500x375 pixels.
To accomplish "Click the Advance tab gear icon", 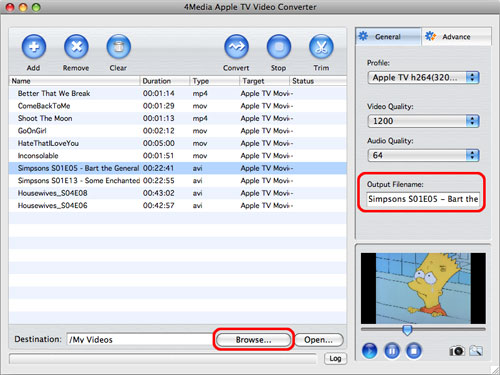I will coord(430,36).
